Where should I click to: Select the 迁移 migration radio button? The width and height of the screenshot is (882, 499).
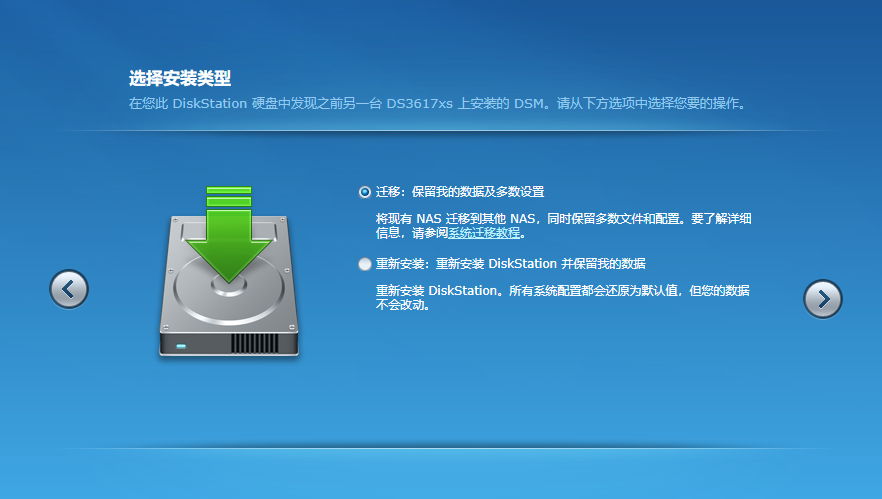[x=364, y=192]
